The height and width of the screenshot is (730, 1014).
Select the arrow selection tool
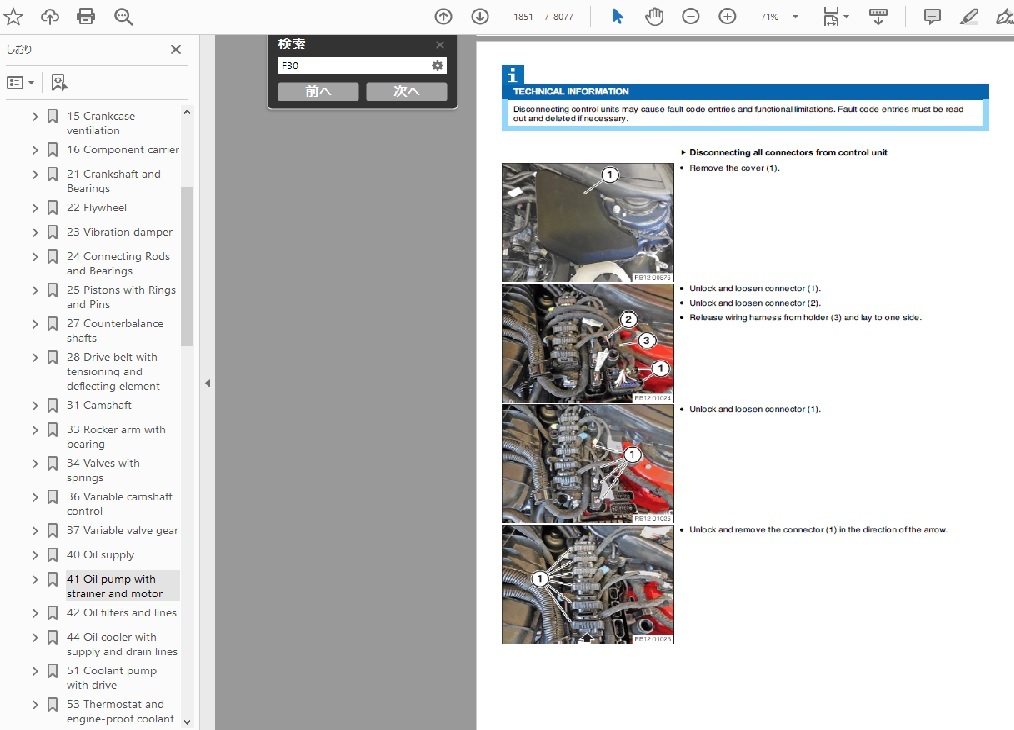point(618,17)
